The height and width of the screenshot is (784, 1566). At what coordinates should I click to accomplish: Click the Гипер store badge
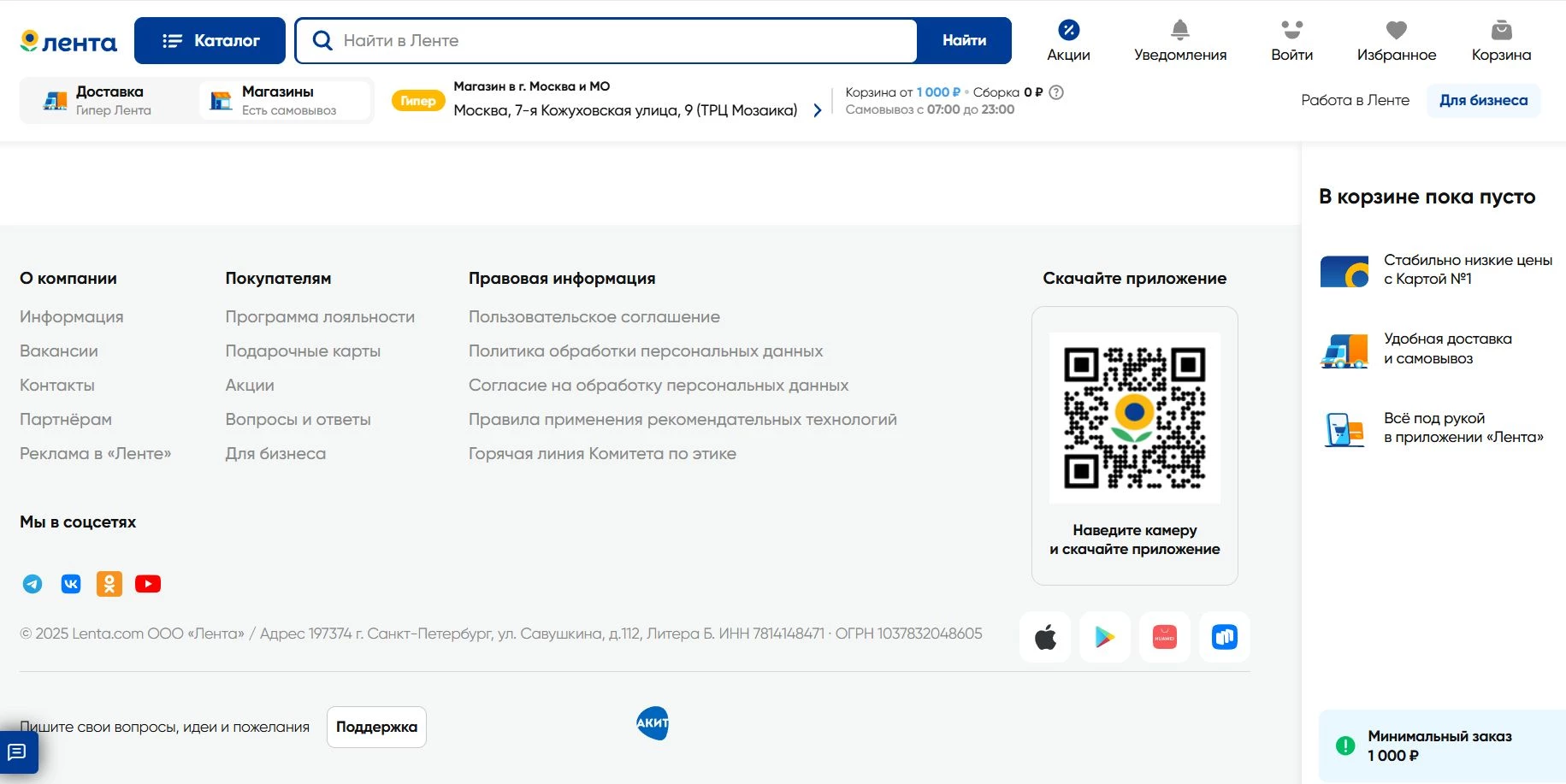(417, 100)
